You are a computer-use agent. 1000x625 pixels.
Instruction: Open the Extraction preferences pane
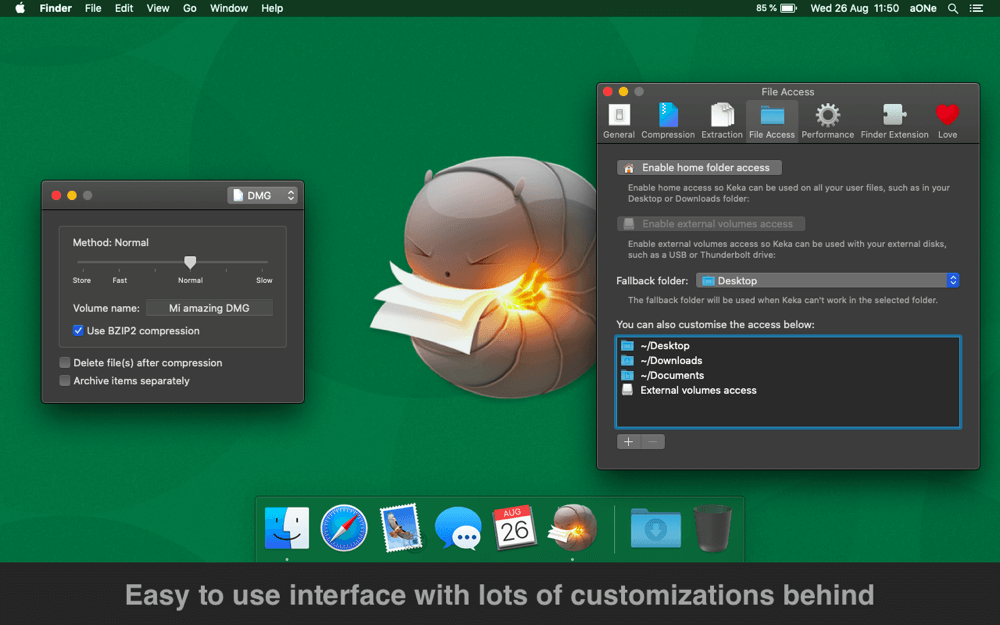point(722,118)
